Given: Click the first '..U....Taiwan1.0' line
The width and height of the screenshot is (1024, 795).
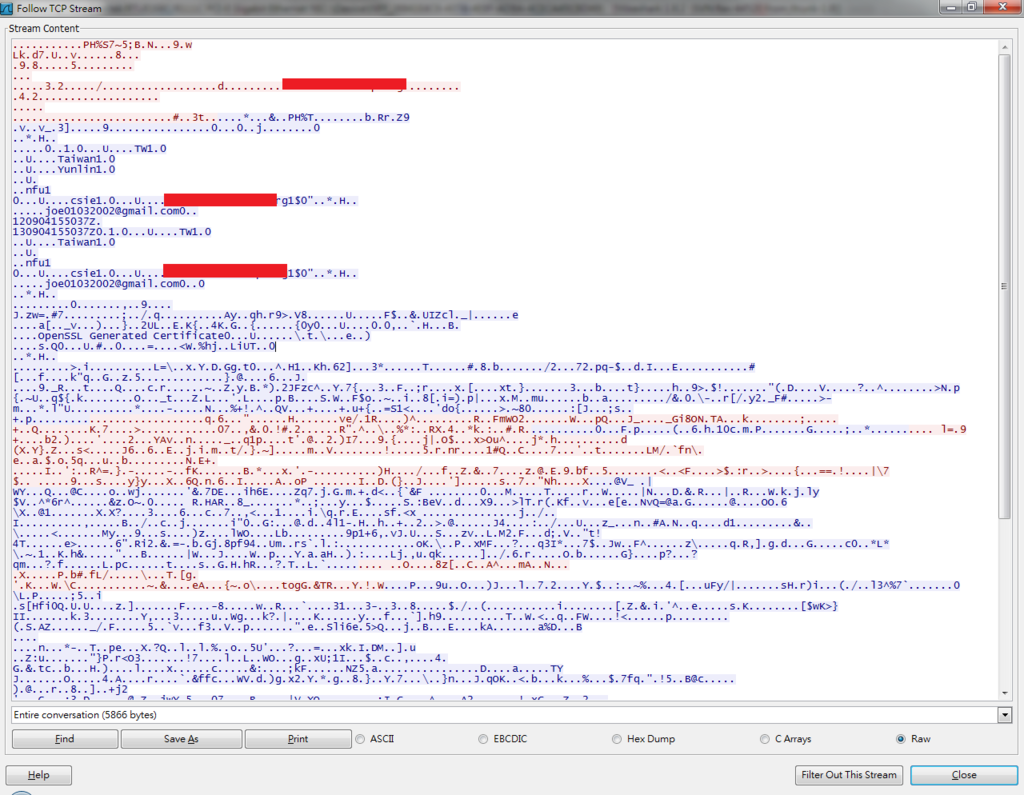Looking at the screenshot, I should 64,159.
